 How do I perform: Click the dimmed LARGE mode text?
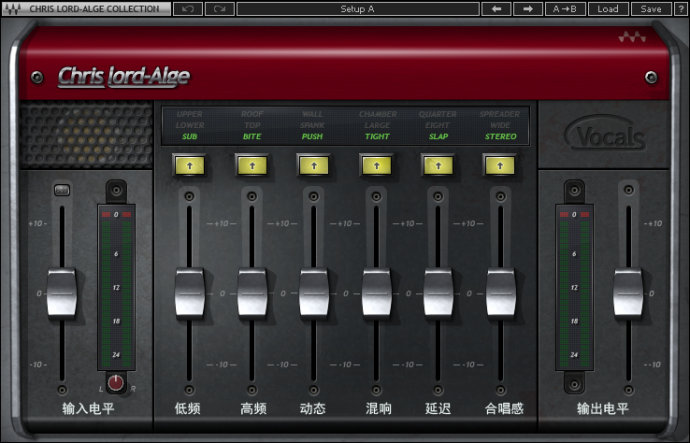pyautogui.click(x=377, y=125)
